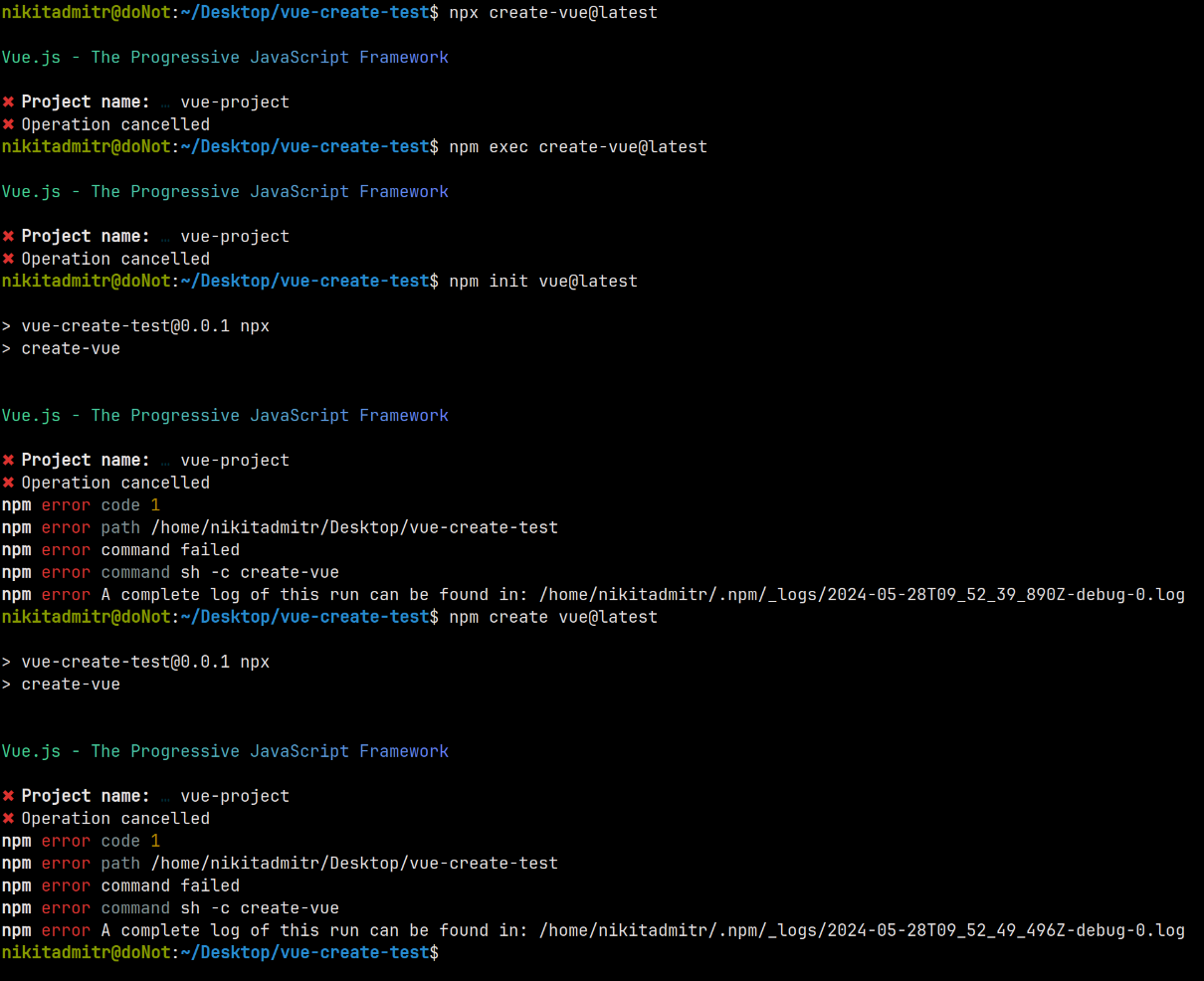The image size is (1204, 981).
Task: Click the red cross beside third Project name prompt
Action: pyautogui.click(x=8, y=459)
